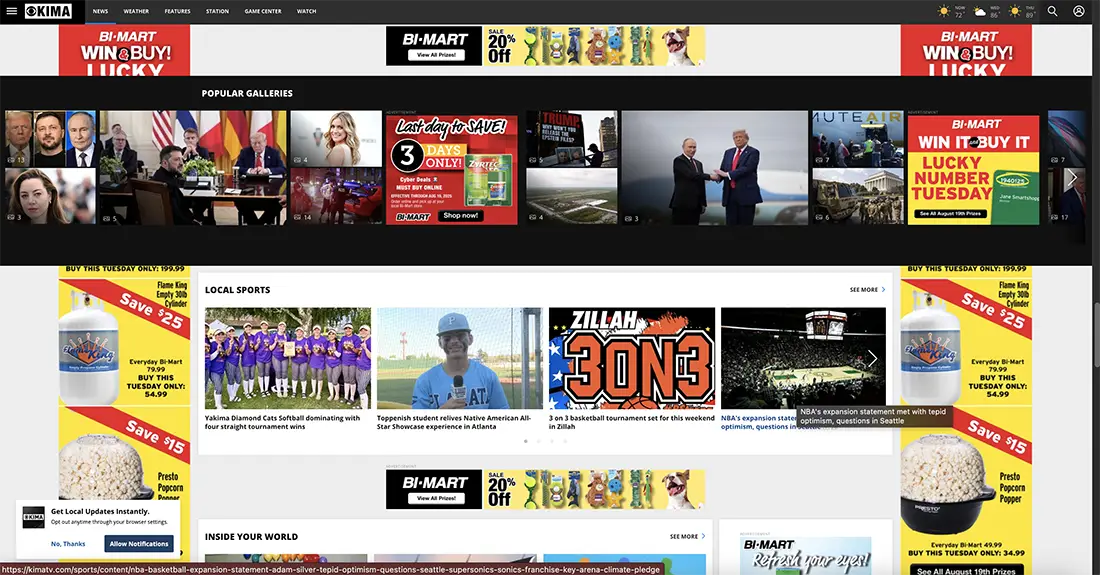Advance Popular Galleries with the right arrow
This screenshot has height=575, width=1100.
point(1072,178)
